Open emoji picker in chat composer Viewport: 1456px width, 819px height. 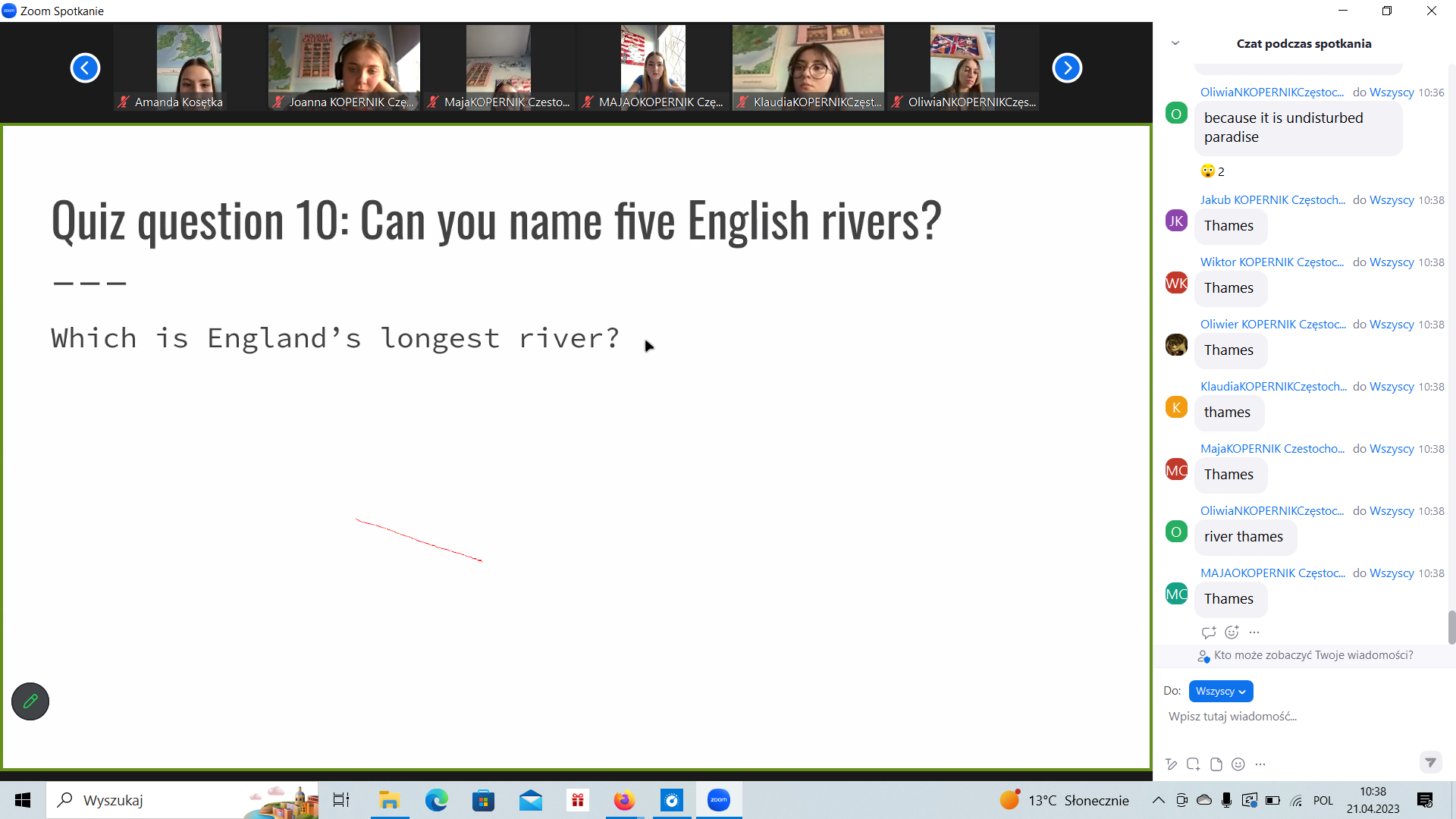(1238, 764)
